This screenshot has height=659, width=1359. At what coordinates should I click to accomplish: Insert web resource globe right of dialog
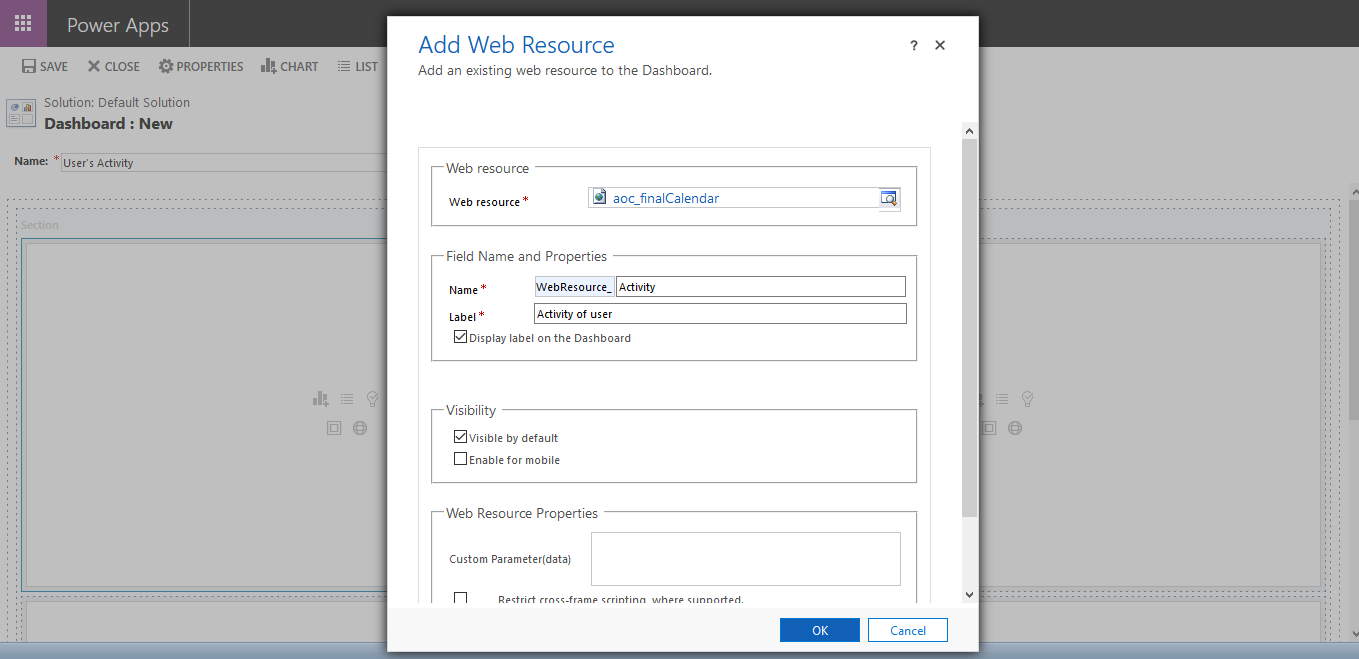(x=1014, y=428)
